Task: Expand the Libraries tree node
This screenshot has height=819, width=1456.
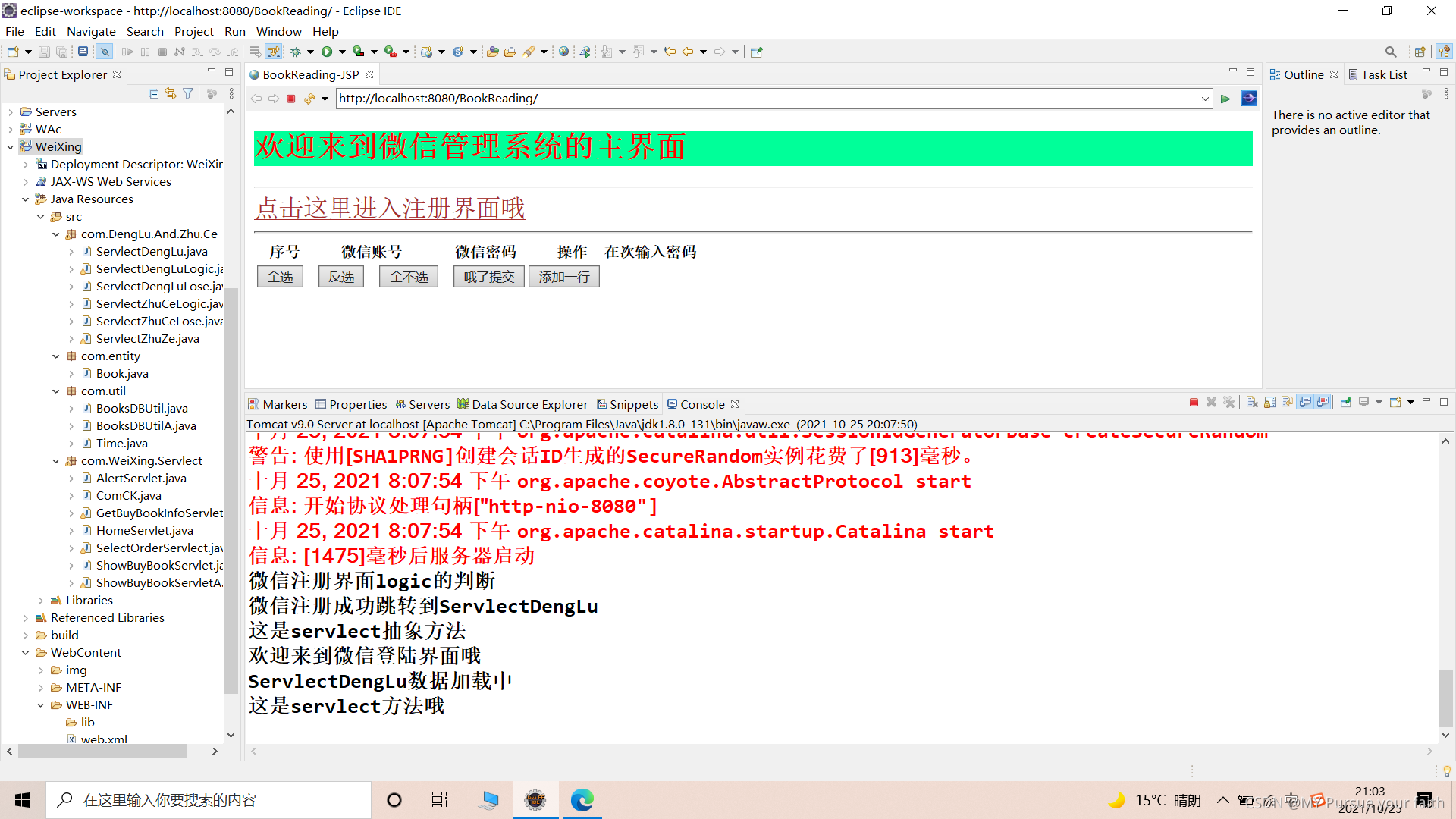Action: coord(41,601)
